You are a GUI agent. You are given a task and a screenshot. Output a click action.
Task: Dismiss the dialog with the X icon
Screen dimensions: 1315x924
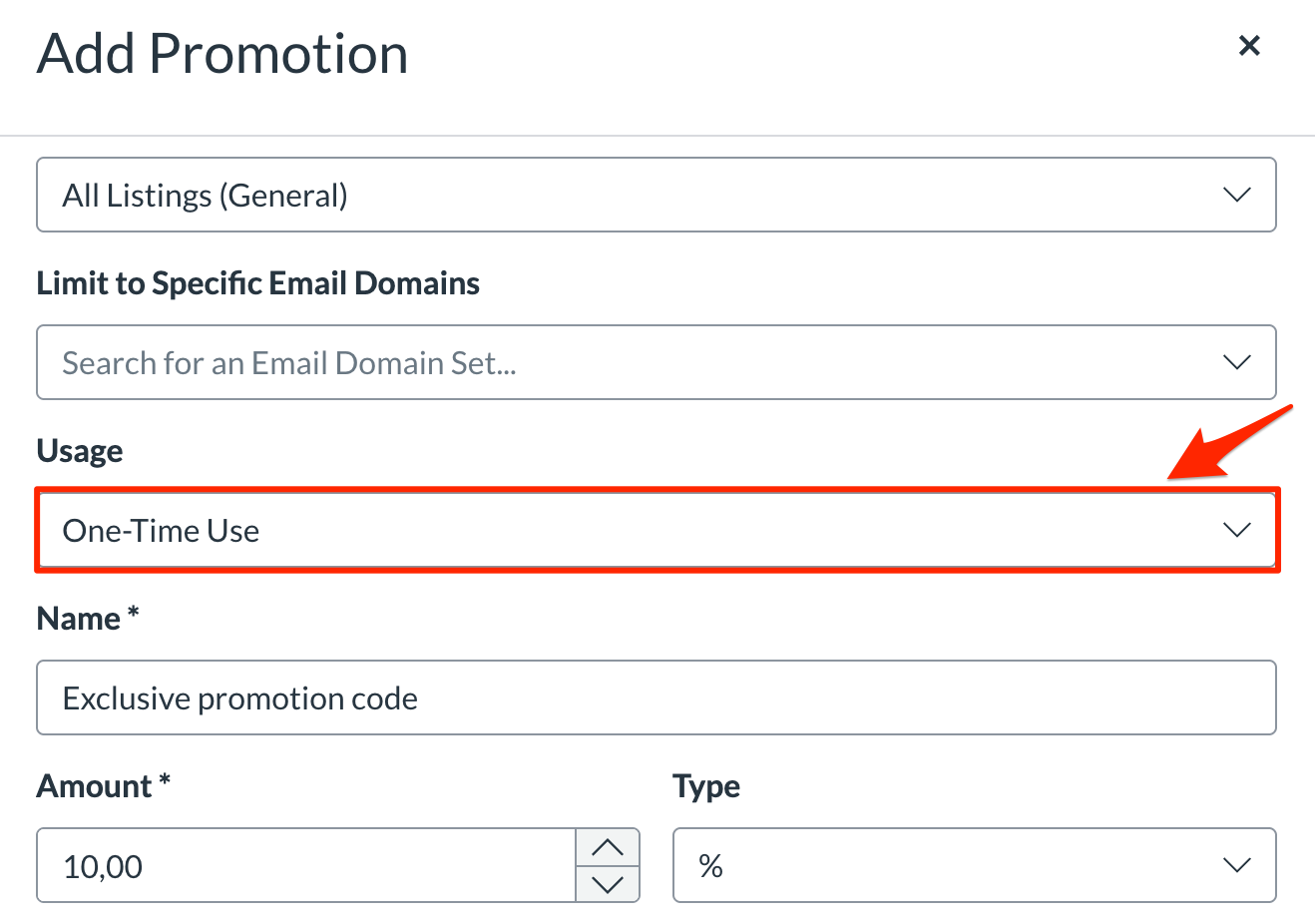[1249, 46]
